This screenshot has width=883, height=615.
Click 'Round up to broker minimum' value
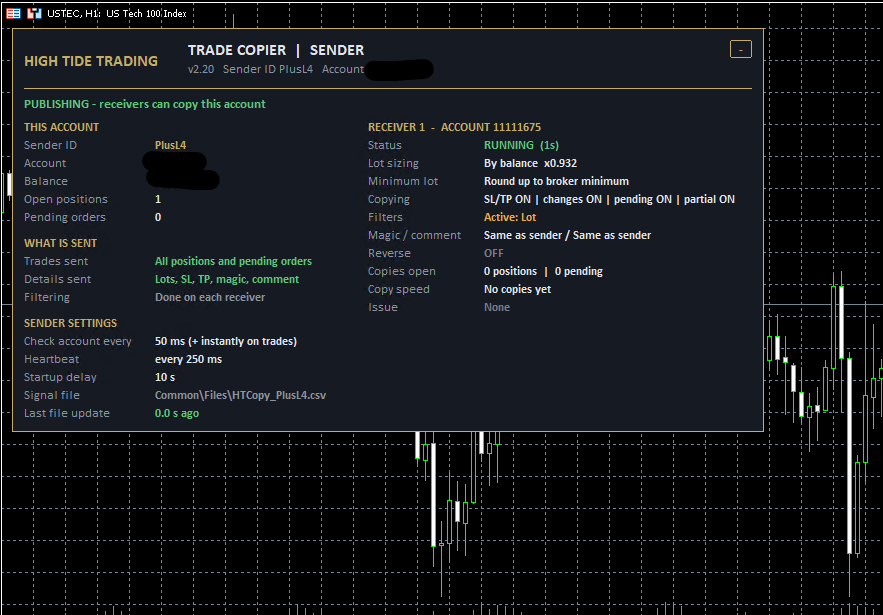tap(556, 181)
